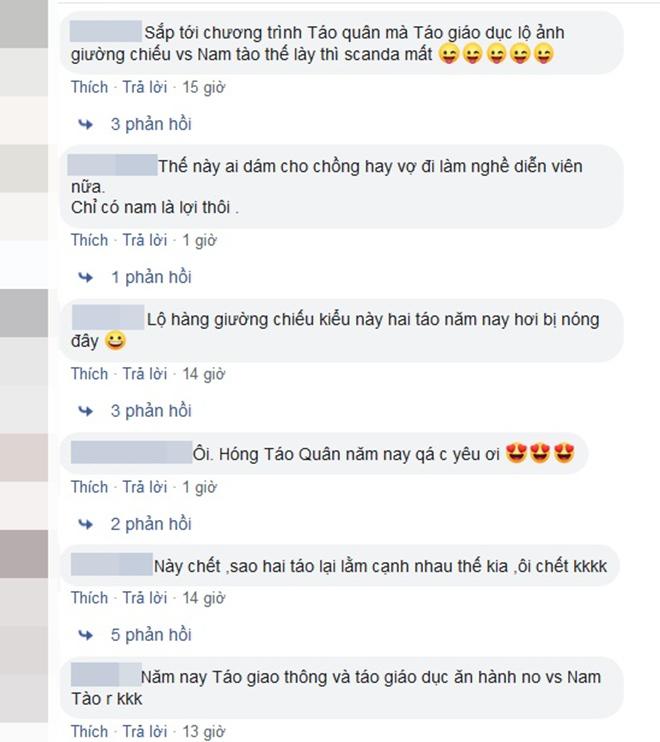The width and height of the screenshot is (660, 742).
Task: Click reply arrow icon beside '5 phản hồi'
Action: click(86, 635)
